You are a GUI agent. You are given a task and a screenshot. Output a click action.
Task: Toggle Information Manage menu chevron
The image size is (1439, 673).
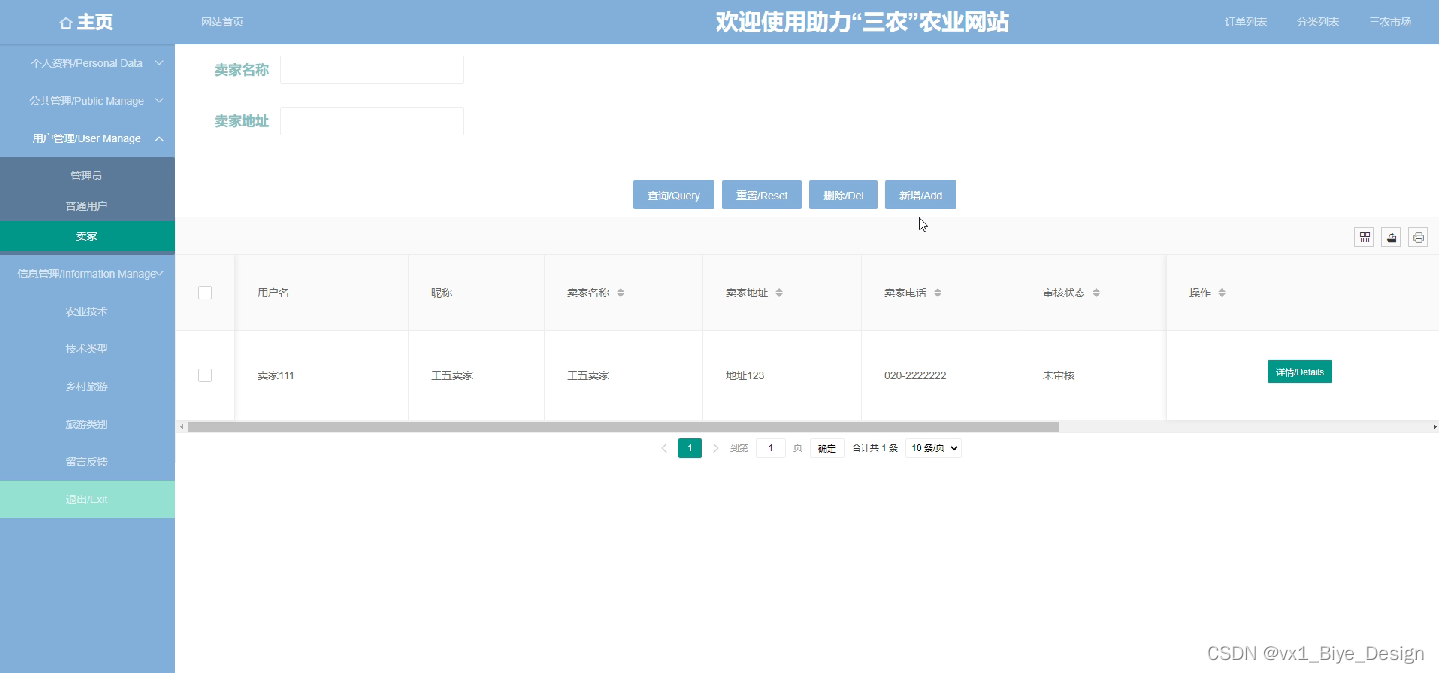tap(161, 273)
